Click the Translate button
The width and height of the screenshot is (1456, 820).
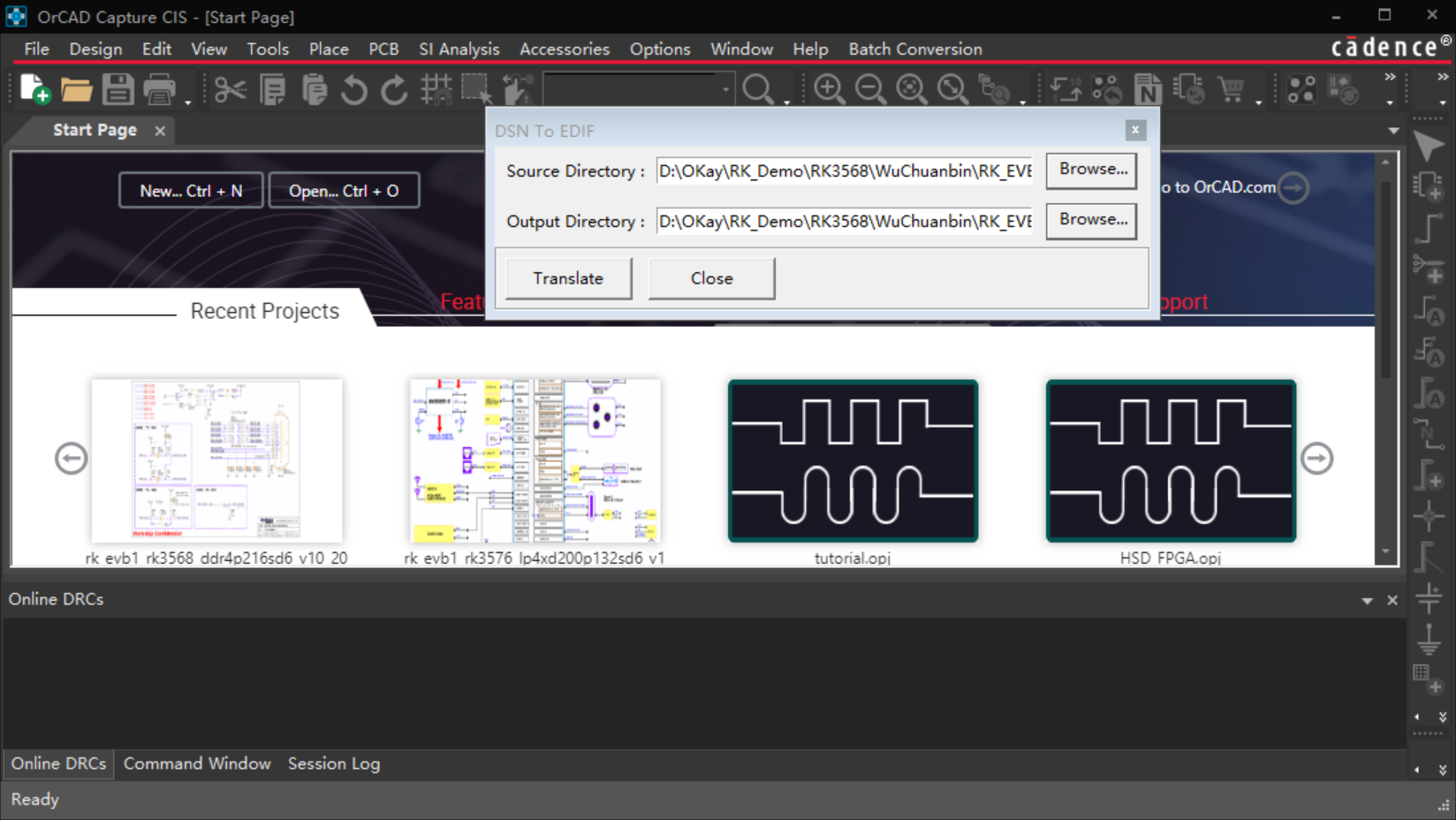568,278
